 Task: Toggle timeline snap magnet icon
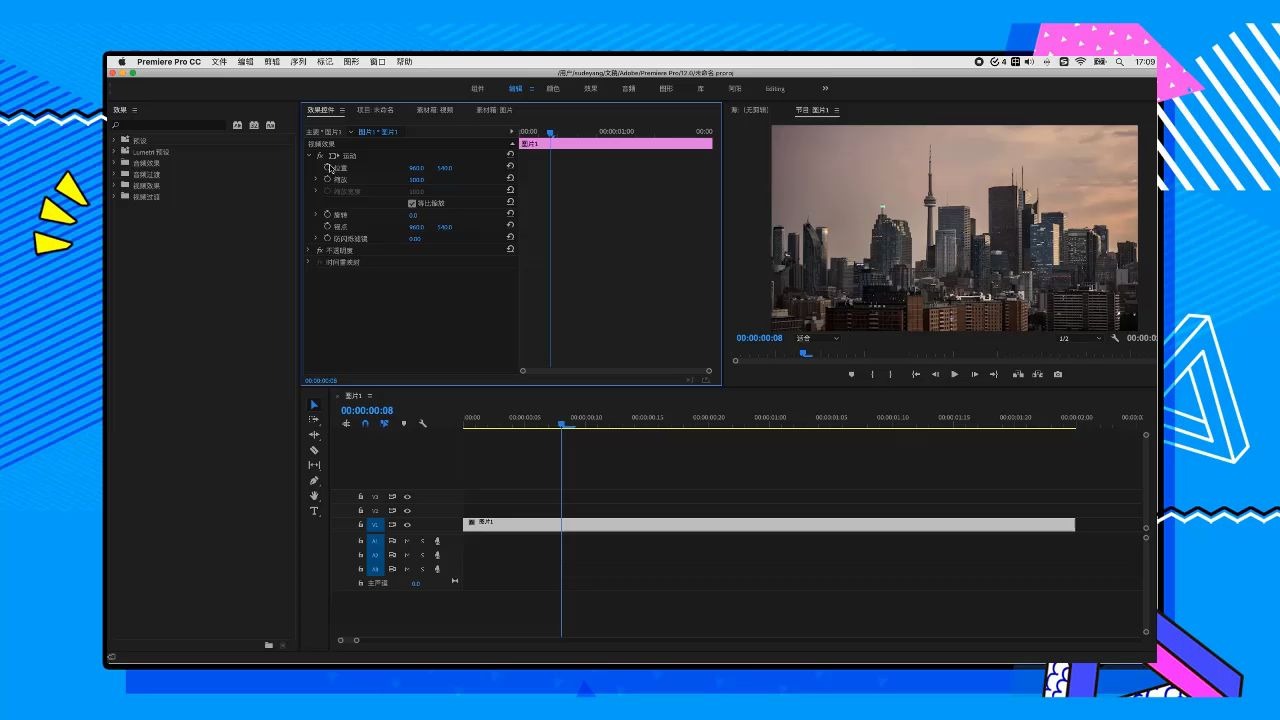point(365,424)
